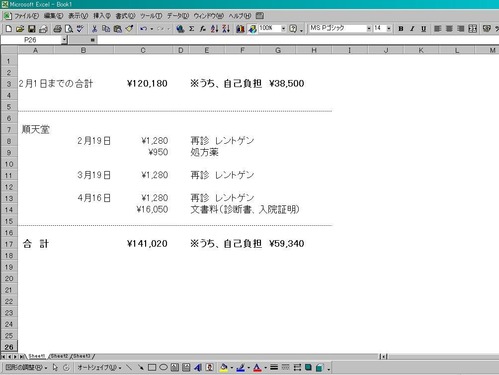Open the ファイル (File) menu
The width and height of the screenshot is (499, 375).
[26, 16]
